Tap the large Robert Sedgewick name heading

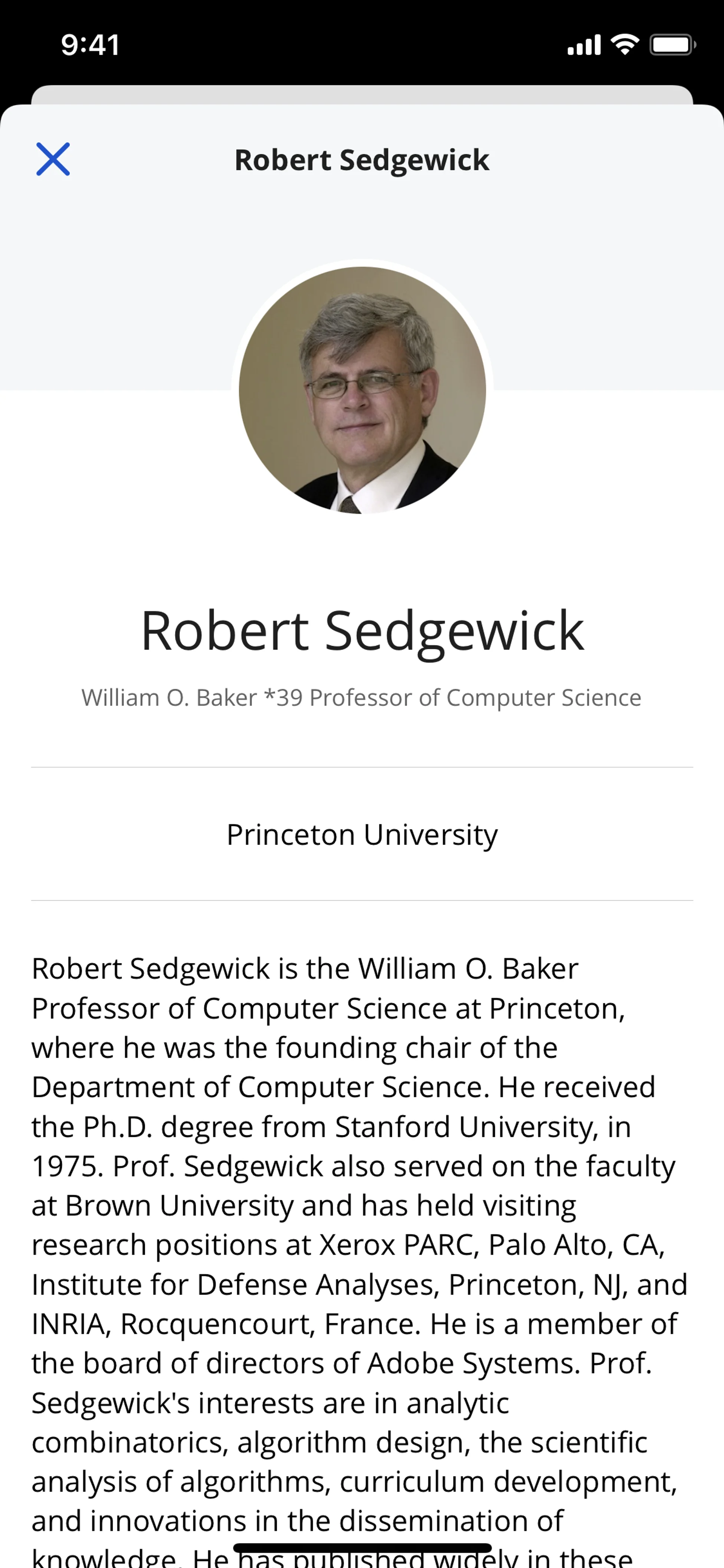click(x=362, y=632)
